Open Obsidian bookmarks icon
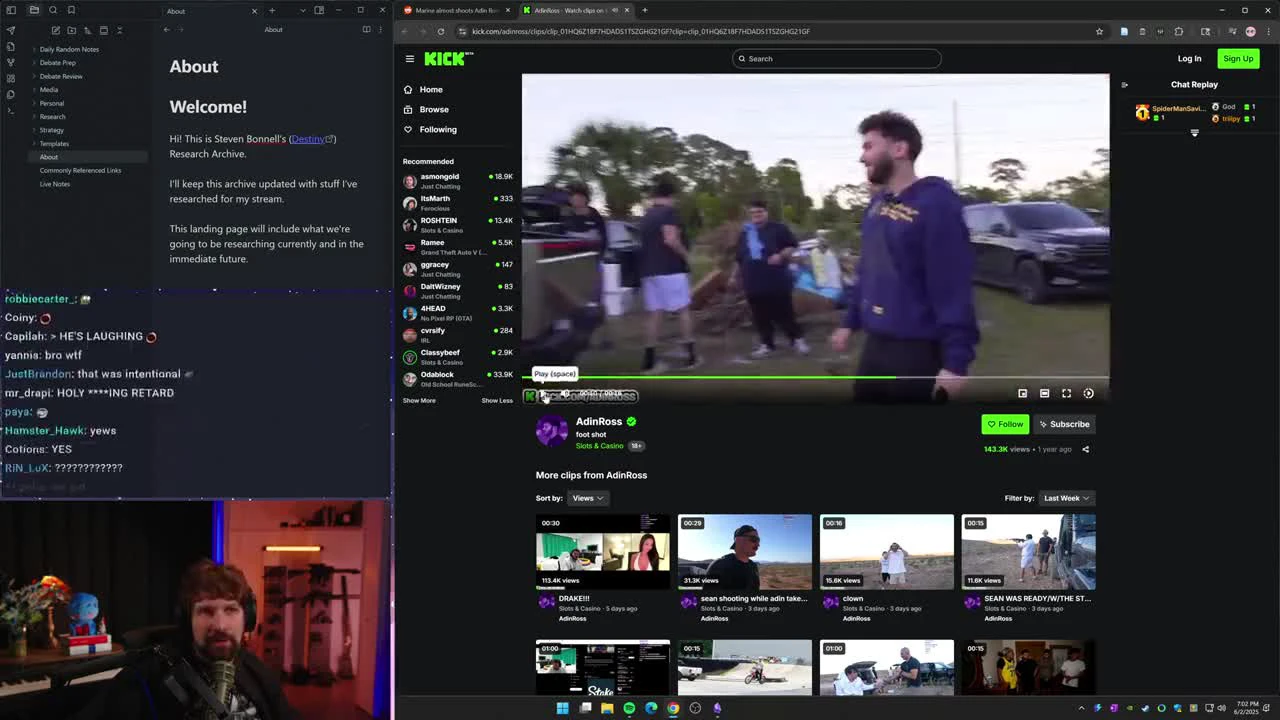This screenshot has height=720, width=1280. click(x=71, y=10)
